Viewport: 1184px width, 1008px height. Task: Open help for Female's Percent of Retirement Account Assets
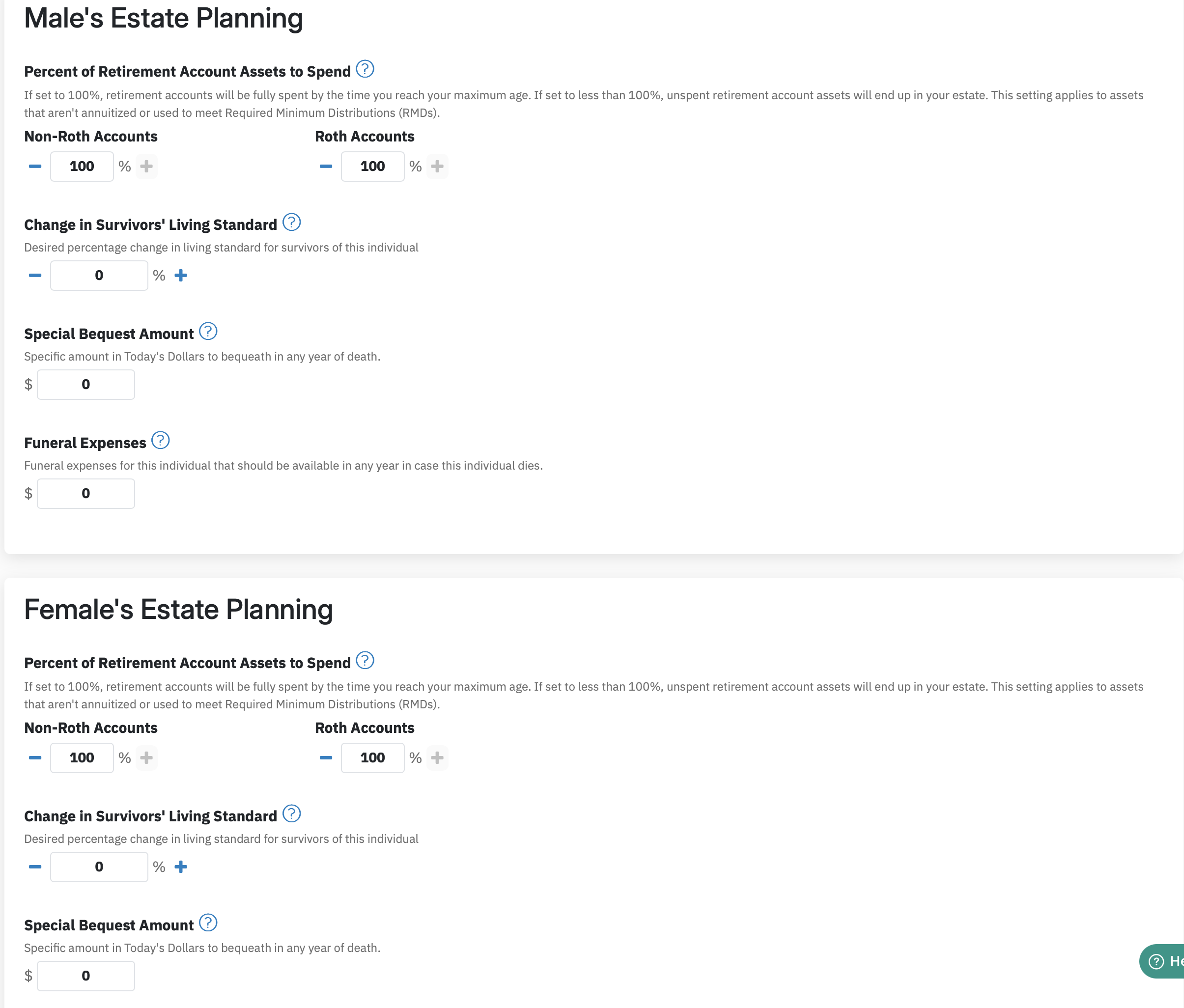pos(365,661)
